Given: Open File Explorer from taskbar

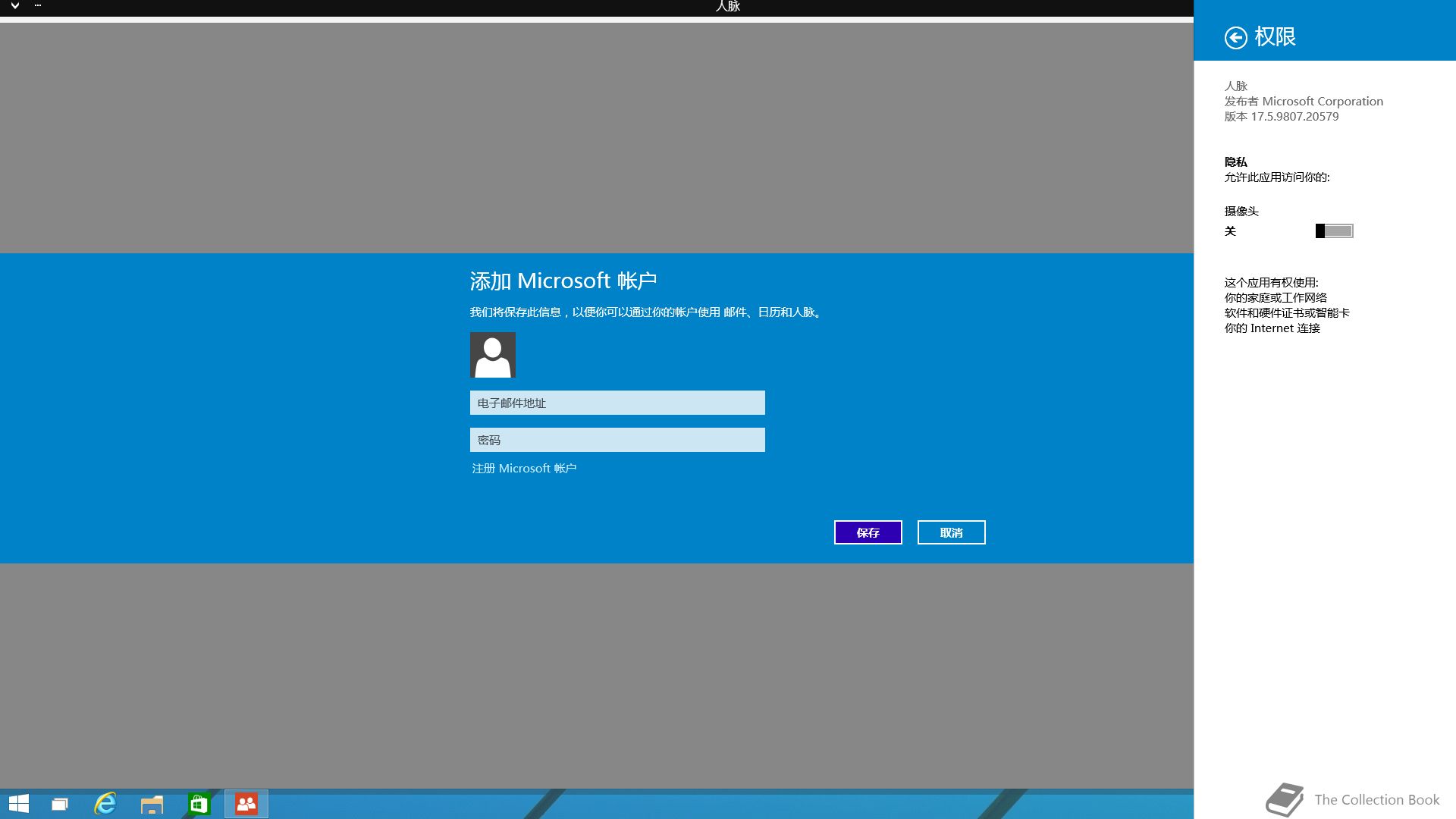Looking at the screenshot, I should click(x=152, y=804).
